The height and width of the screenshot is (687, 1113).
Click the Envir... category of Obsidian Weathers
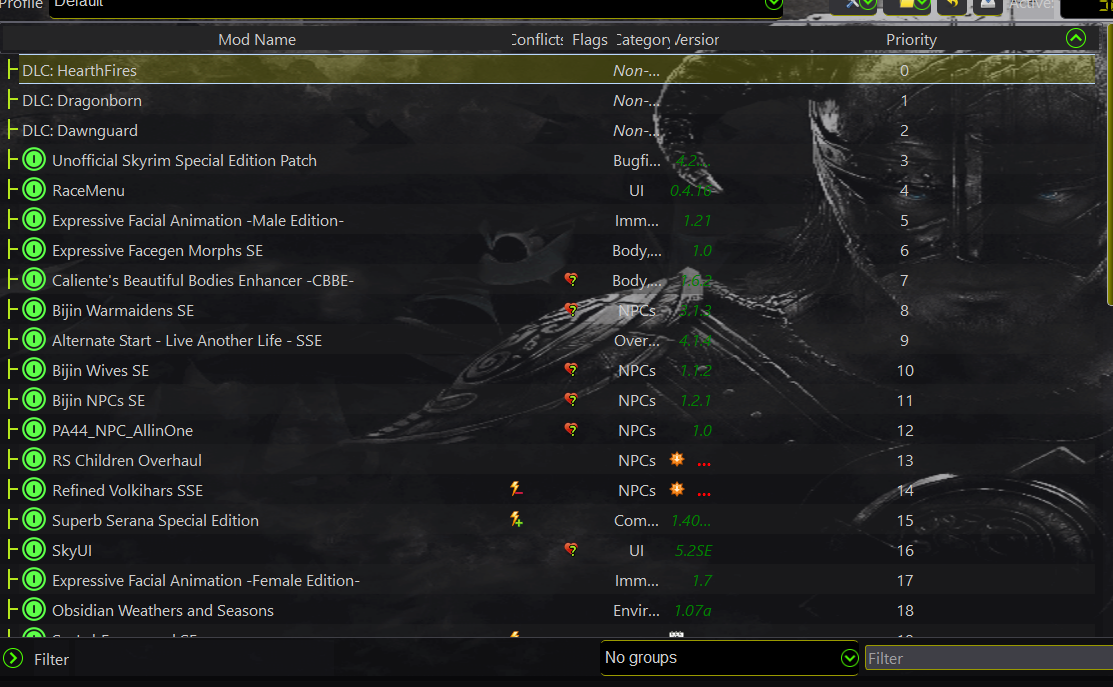pyautogui.click(x=636, y=610)
